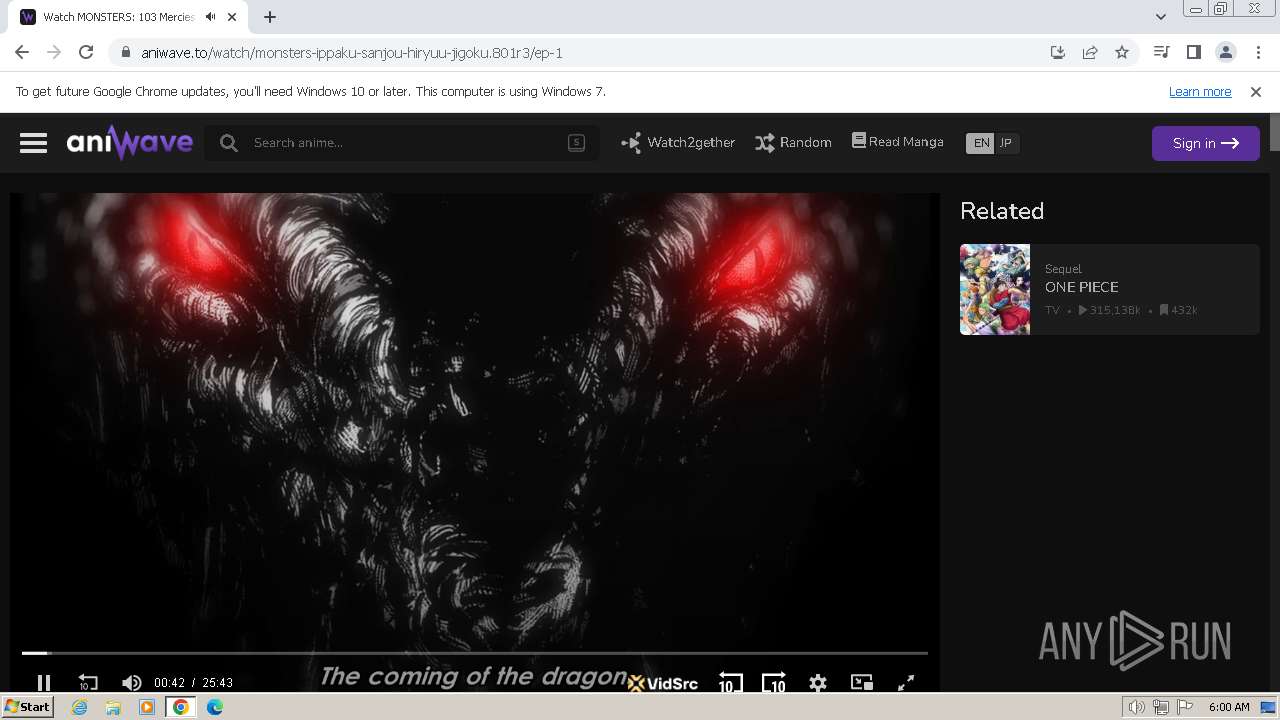The height and width of the screenshot is (720, 1280).
Task: Click the magnifier search icon
Action: (x=229, y=143)
